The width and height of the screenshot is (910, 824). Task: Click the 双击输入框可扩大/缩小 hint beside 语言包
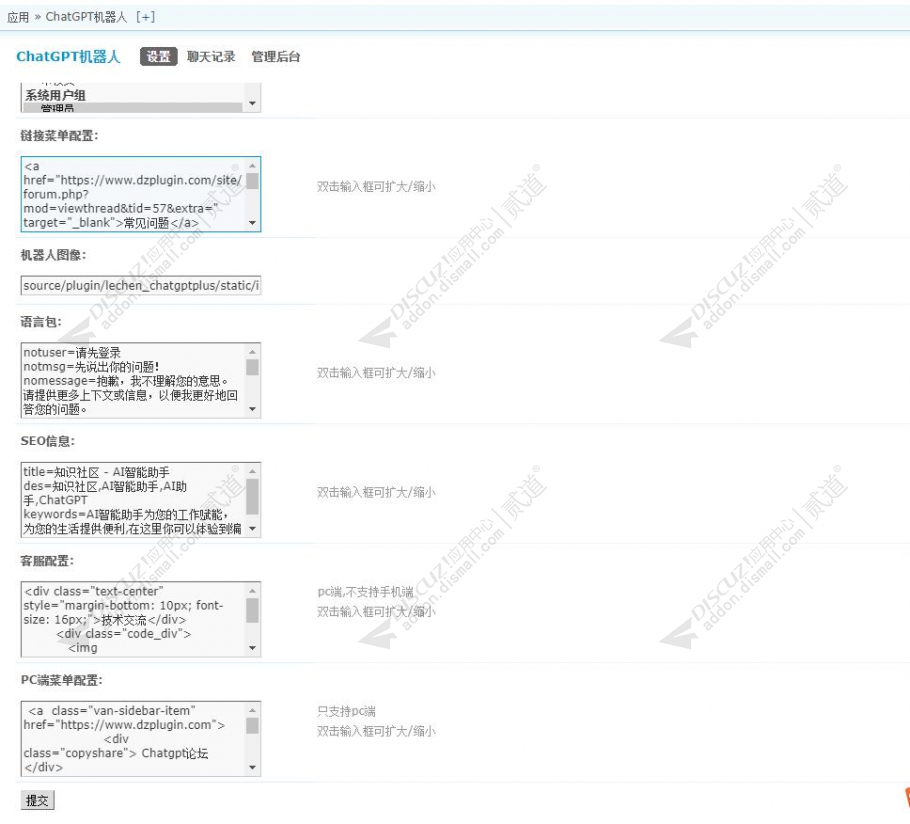click(376, 373)
